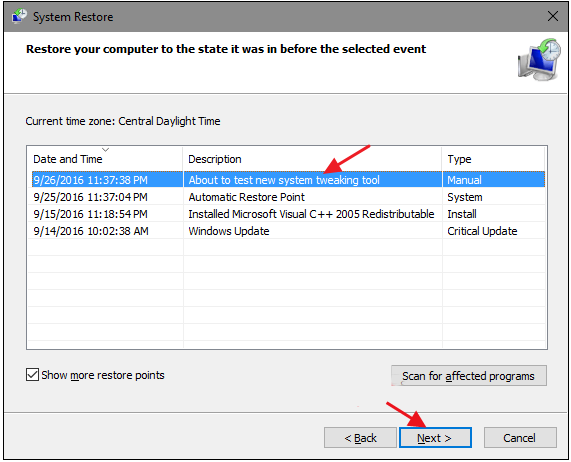Click the sort arrow above Date and Time
This screenshot has width=571, height=462.
[106, 150]
